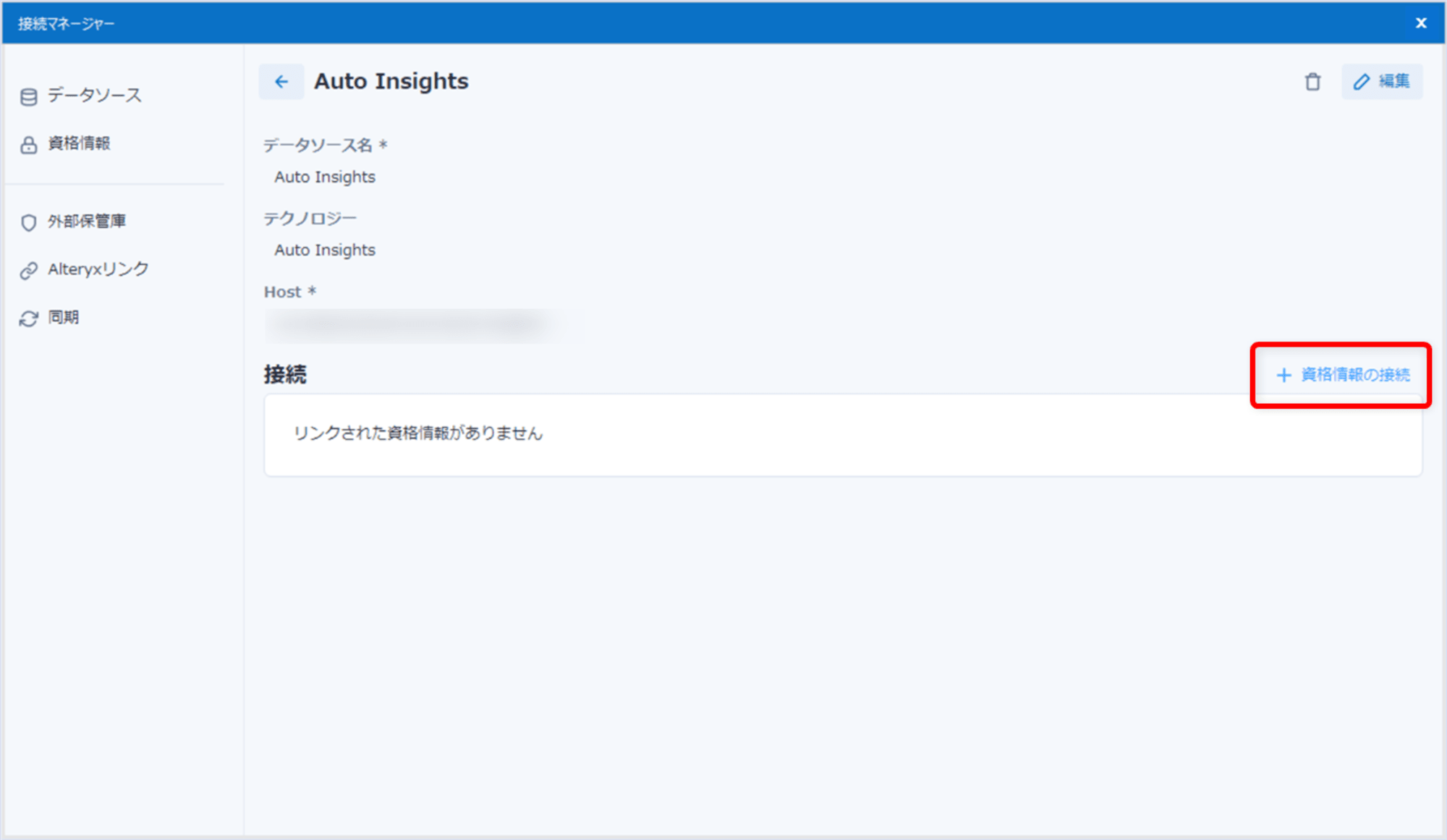Open Alteryxリンク in sidebar
Viewport: 1447px width, 840px height.
[98, 269]
